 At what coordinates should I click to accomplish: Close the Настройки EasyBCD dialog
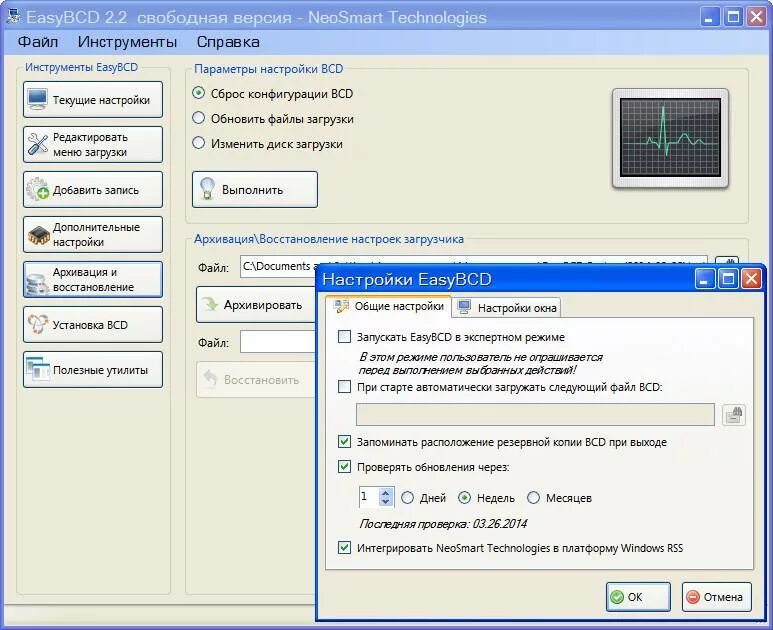(x=752, y=279)
